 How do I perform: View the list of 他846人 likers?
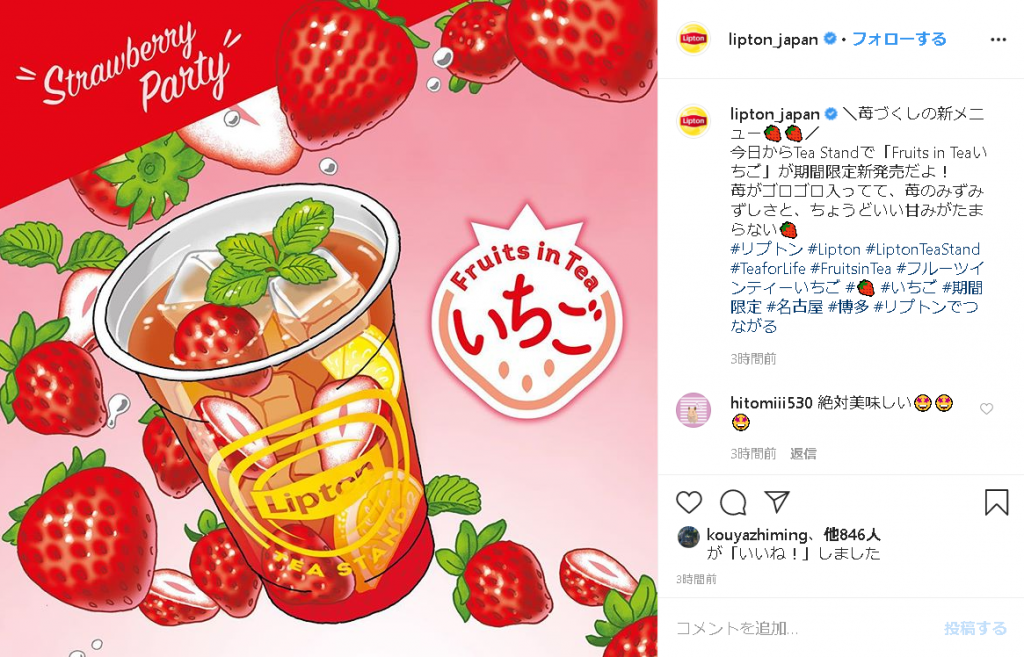click(852, 535)
